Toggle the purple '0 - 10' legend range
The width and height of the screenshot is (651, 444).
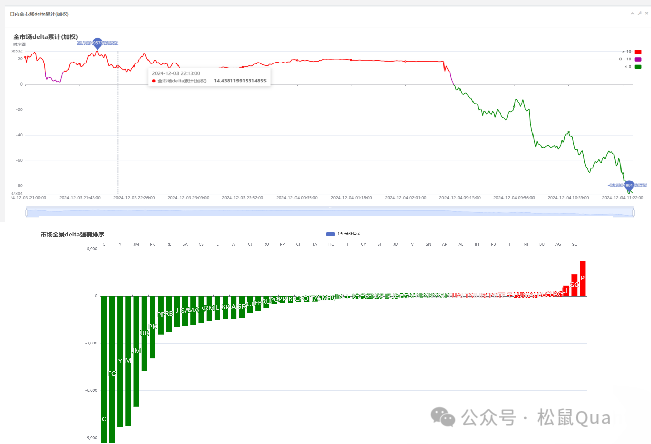tap(637, 59)
